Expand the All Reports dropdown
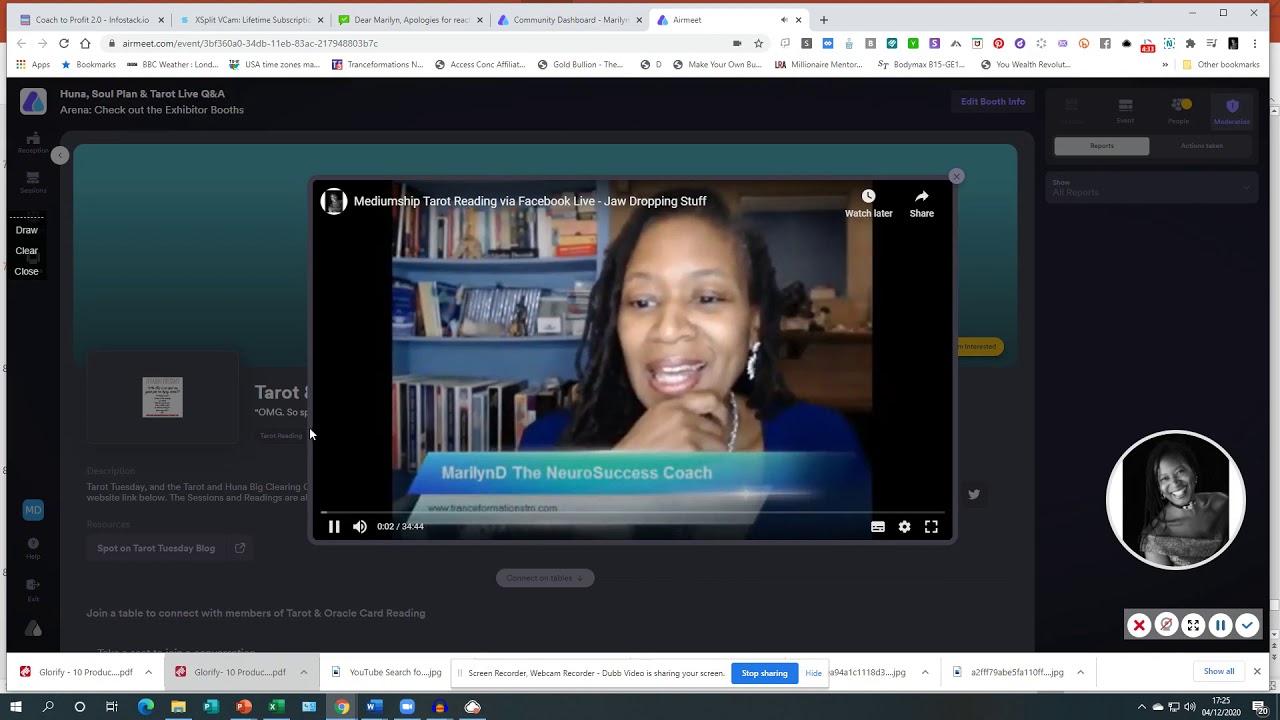1280x720 pixels. pyautogui.click(x=1151, y=187)
